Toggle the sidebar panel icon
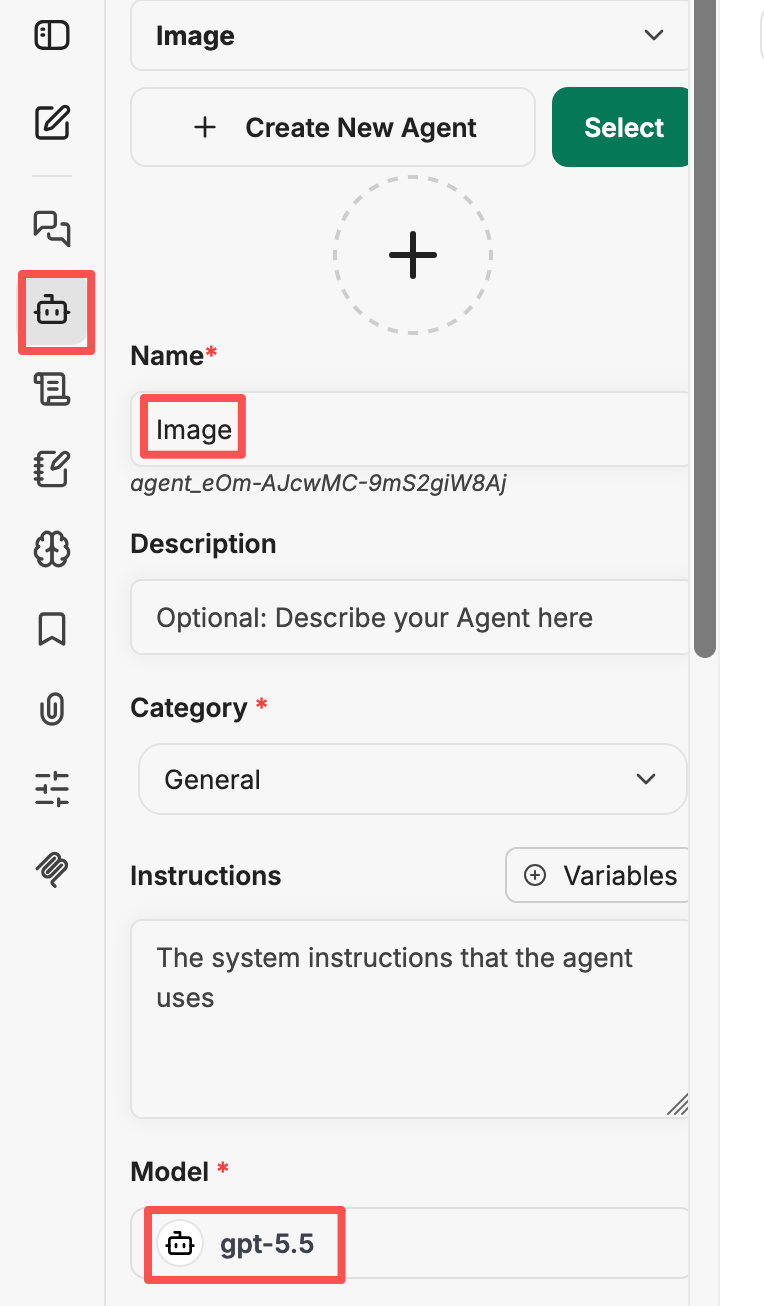 [52, 37]
